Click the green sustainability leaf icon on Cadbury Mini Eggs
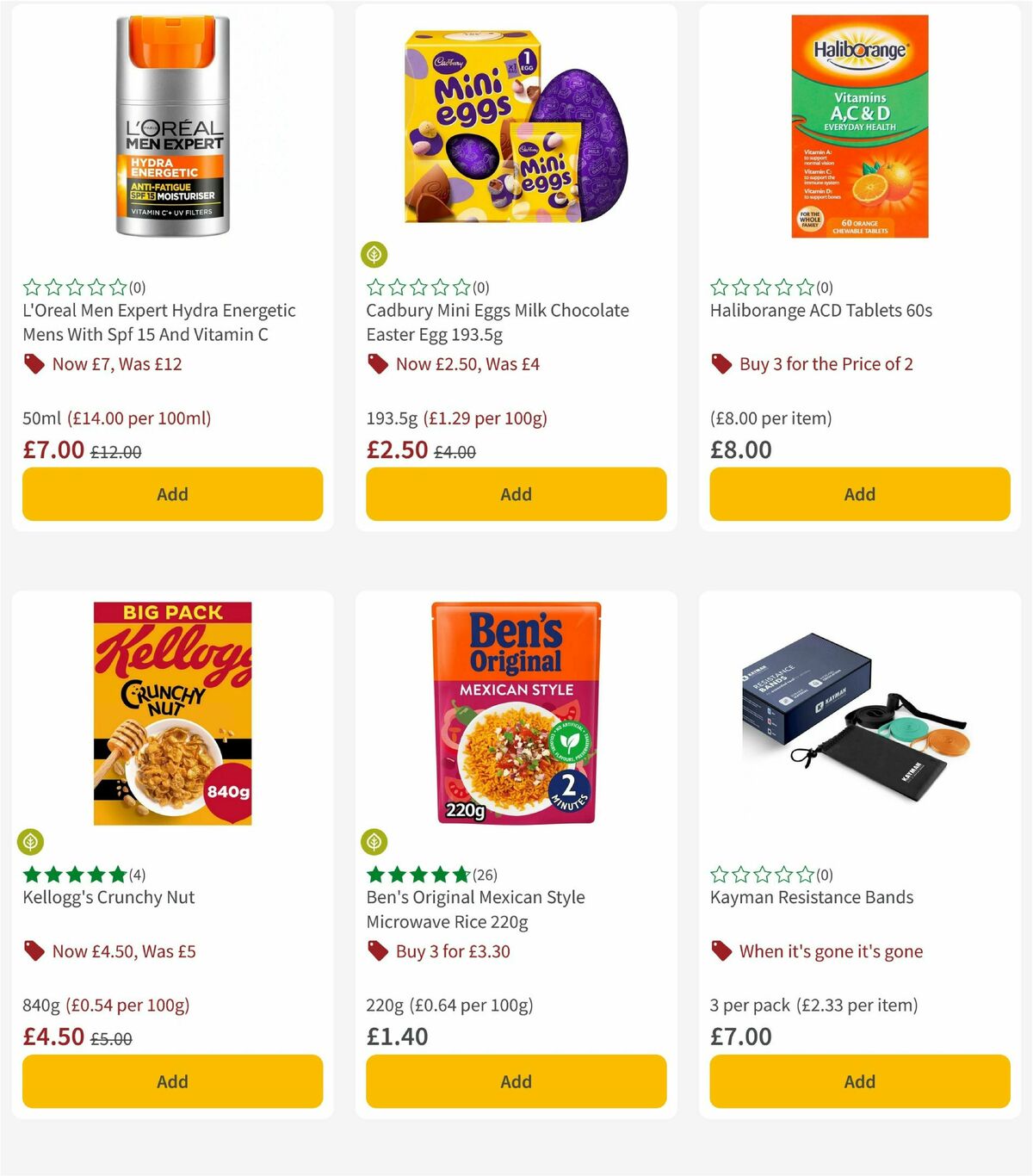The height and width of the screenshot is (1176, 1033). [375, 254]
